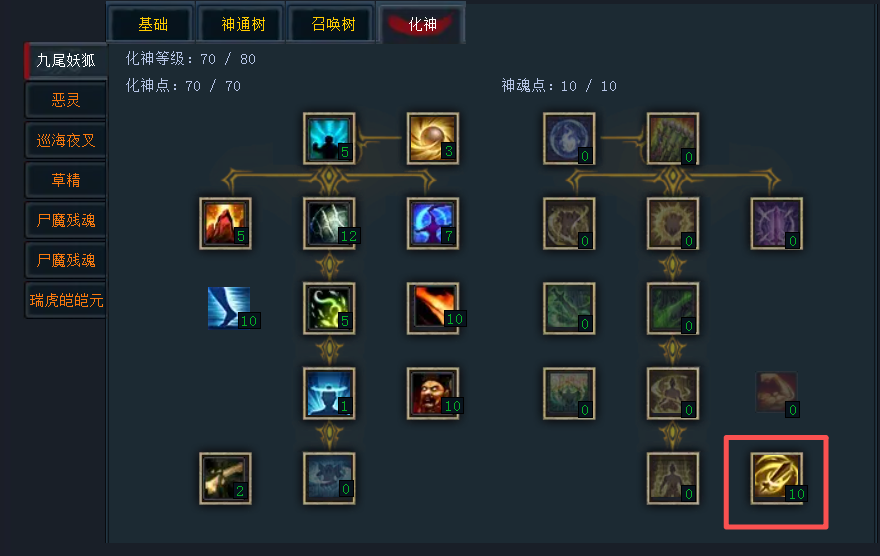Select the sword skill icon level 2

pyautogui.click(x=225, y=478)
